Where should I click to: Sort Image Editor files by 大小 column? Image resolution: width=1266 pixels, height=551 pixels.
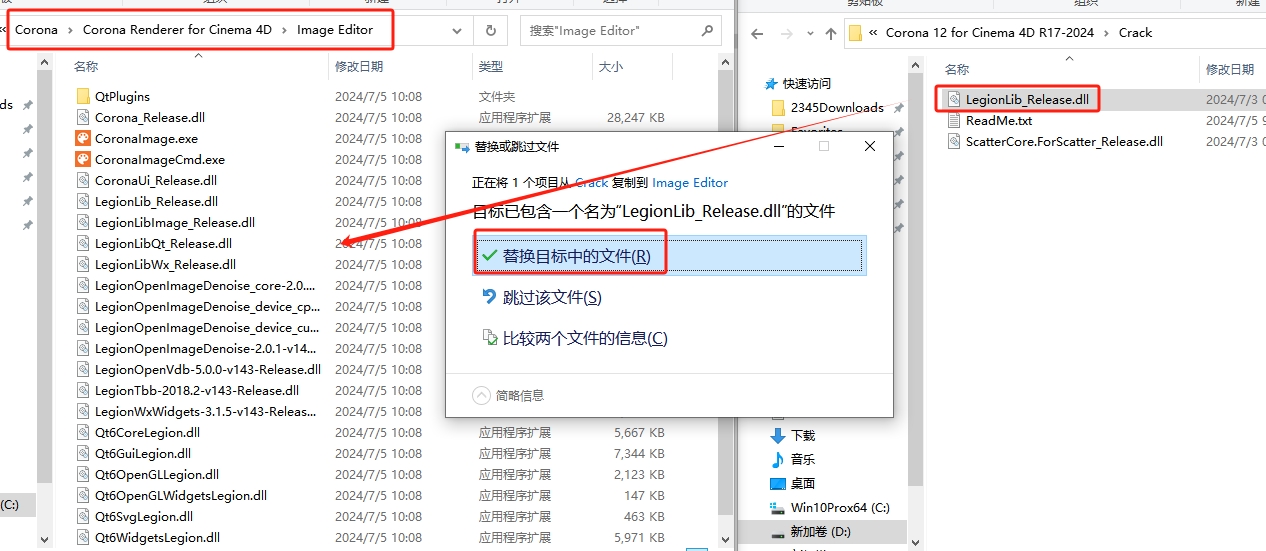[610, 66]
